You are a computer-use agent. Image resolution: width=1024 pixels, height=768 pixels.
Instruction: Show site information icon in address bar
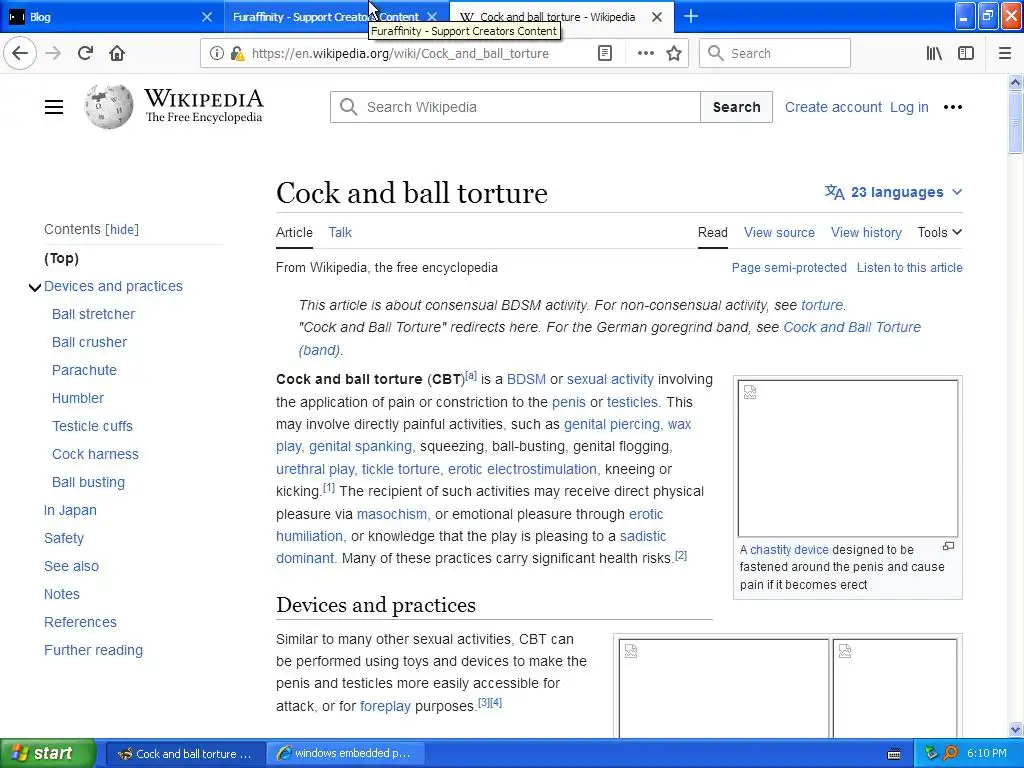pyautogui.click(x=217, y=53)
